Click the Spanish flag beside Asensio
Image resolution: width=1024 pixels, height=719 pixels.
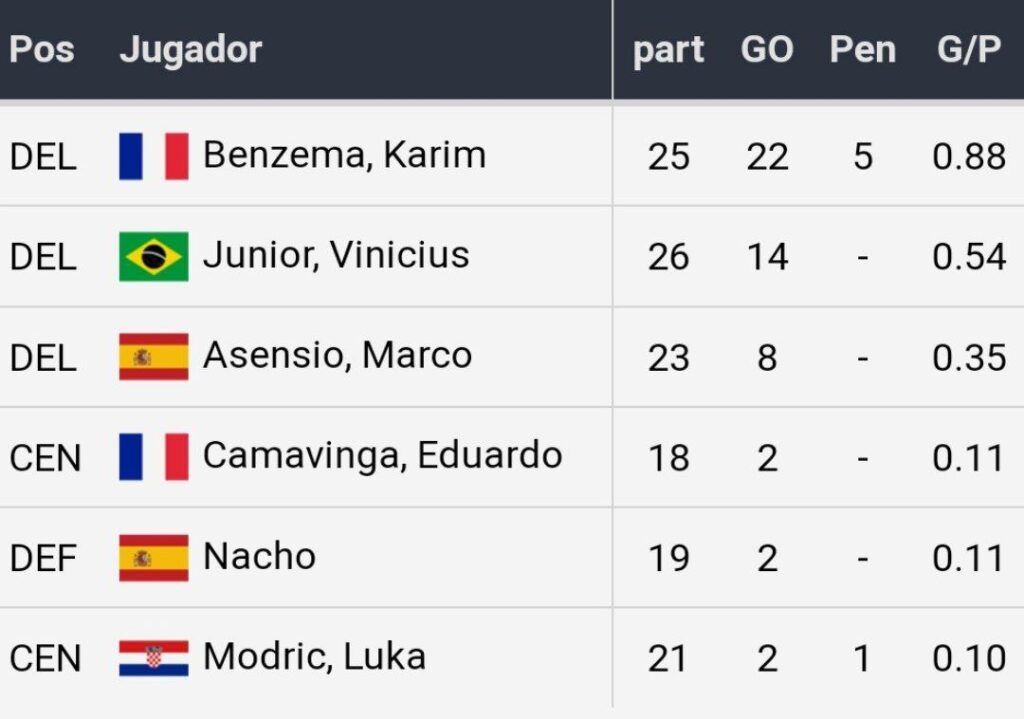tap(153, 357)
